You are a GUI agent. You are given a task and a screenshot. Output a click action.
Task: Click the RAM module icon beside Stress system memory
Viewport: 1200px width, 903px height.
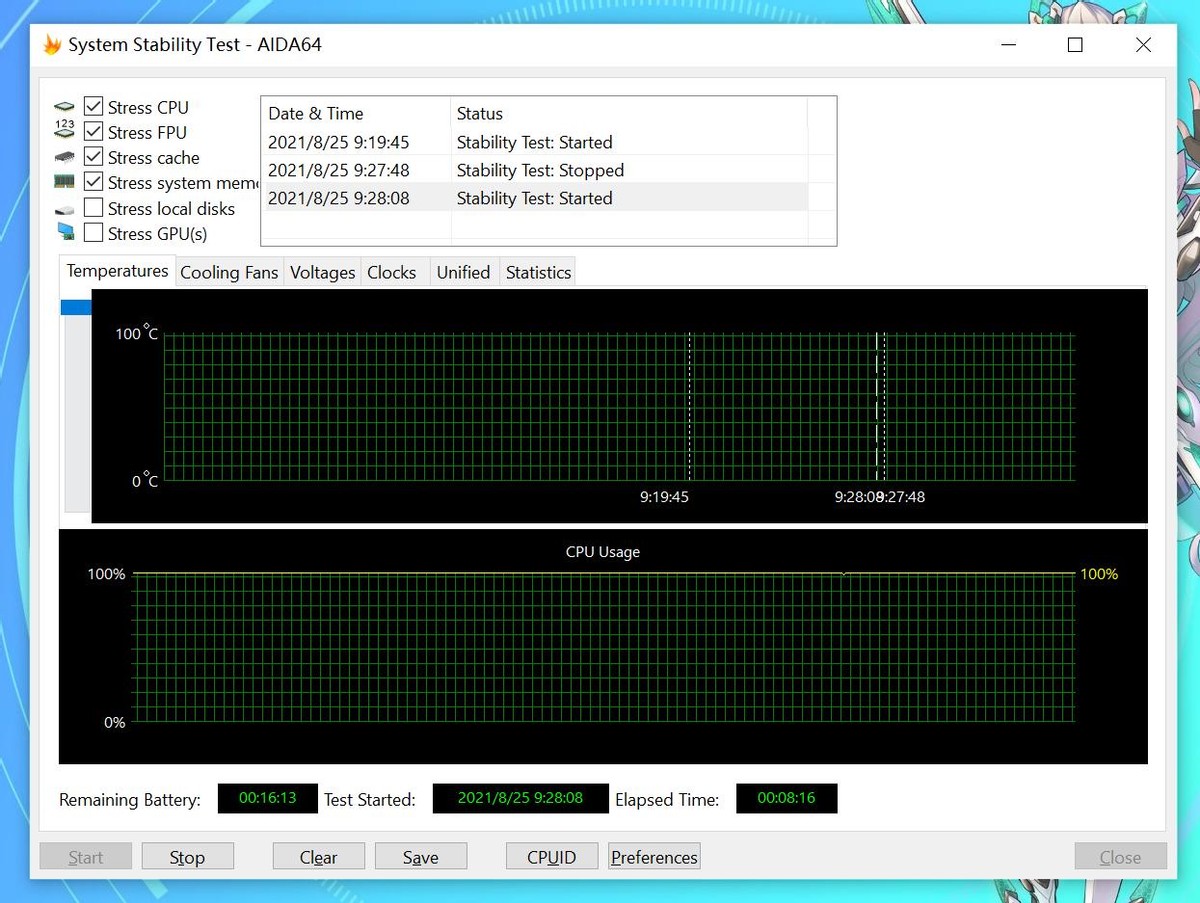point(65,182)
